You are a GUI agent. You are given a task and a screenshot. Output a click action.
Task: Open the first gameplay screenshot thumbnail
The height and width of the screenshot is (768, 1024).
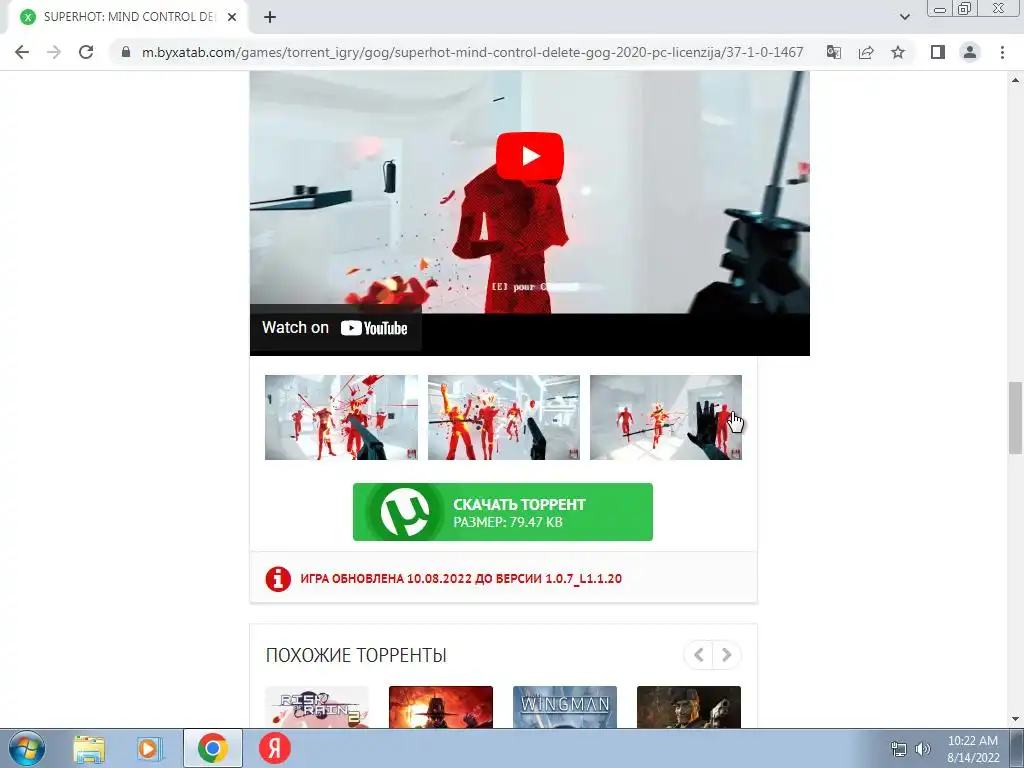(x=342, y=417)
